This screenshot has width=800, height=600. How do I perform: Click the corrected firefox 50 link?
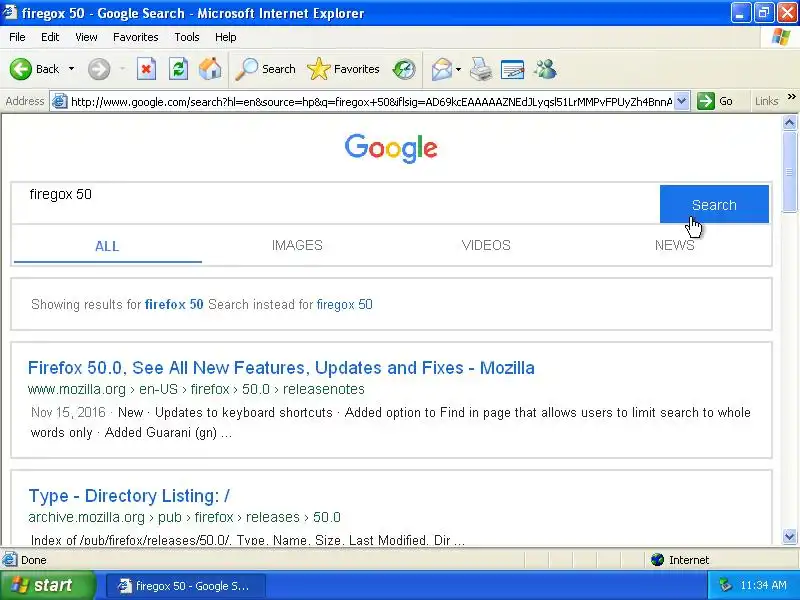tap(174, 305)
